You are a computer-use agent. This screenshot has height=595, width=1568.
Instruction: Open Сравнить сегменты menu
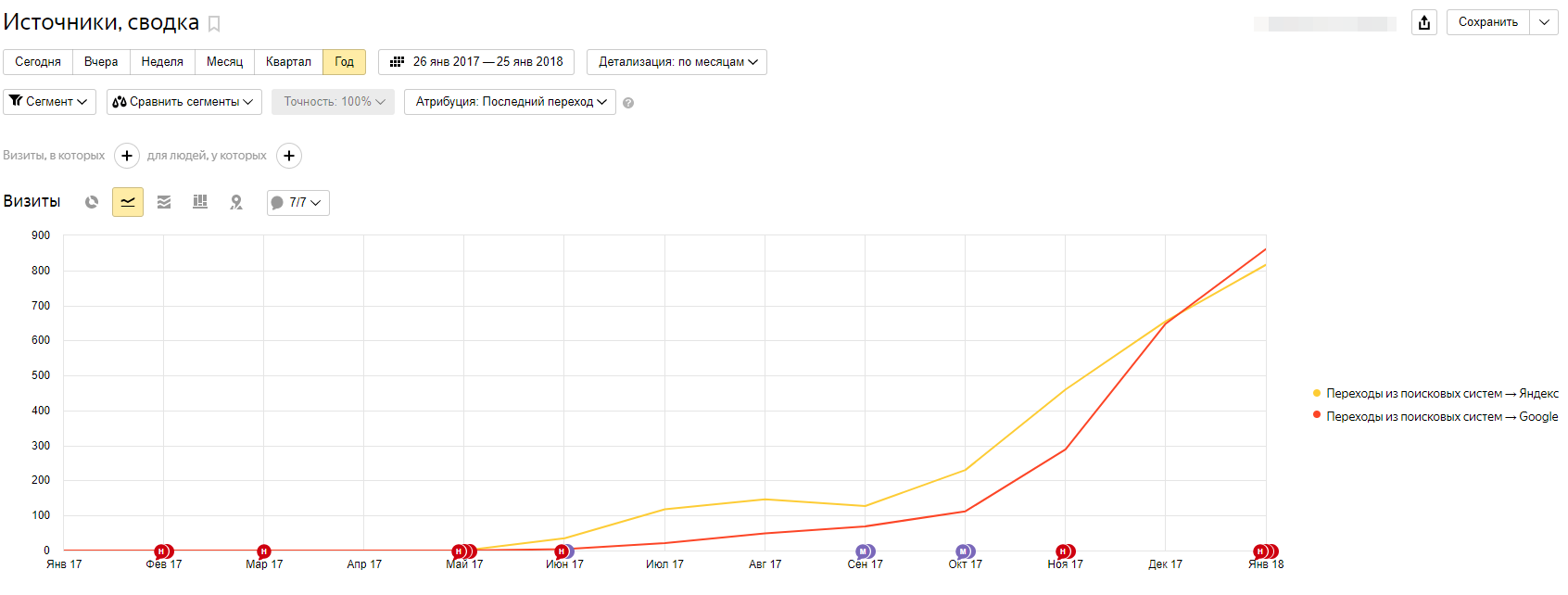click(183, 102)
